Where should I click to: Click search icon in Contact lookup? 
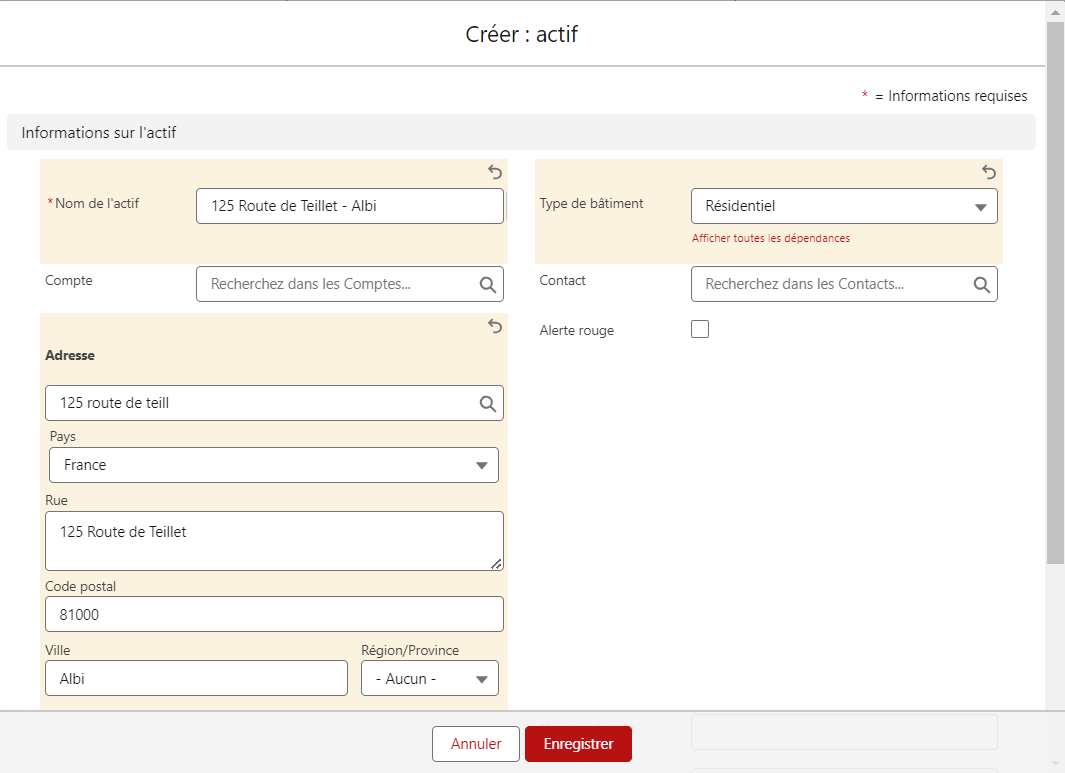click(x=981, y=285)
